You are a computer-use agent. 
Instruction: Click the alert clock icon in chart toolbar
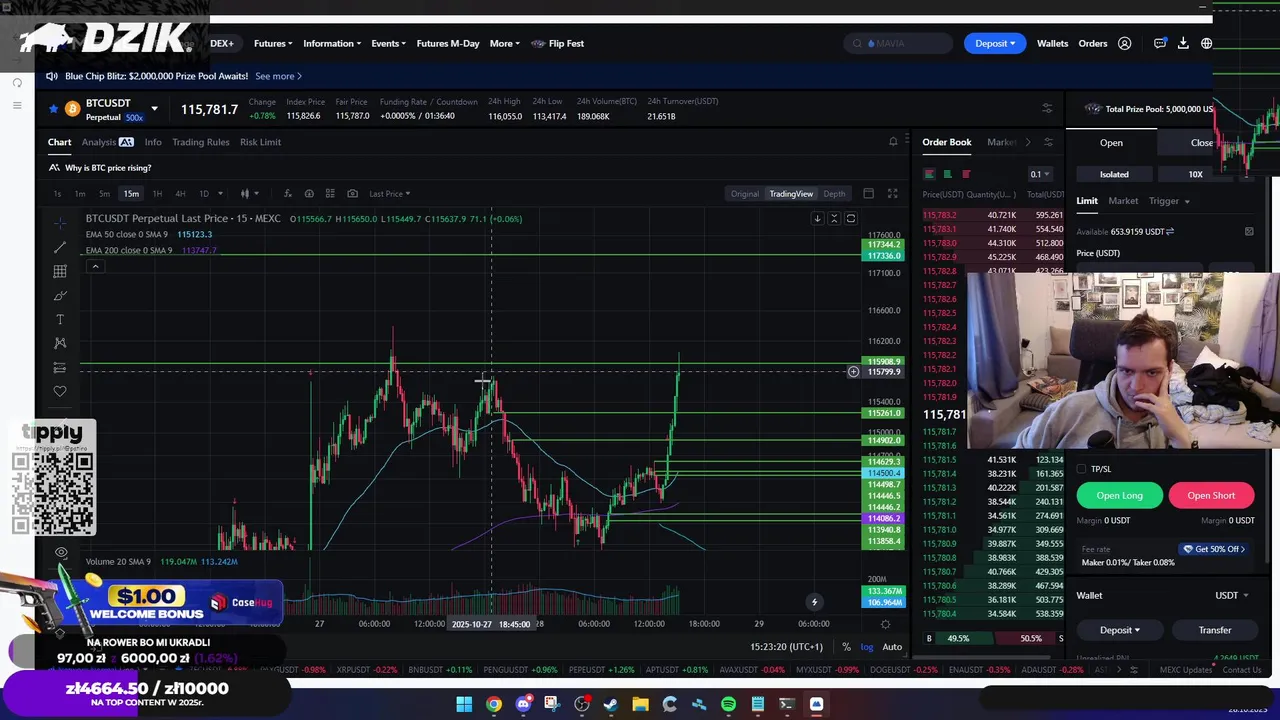point(309,193)
